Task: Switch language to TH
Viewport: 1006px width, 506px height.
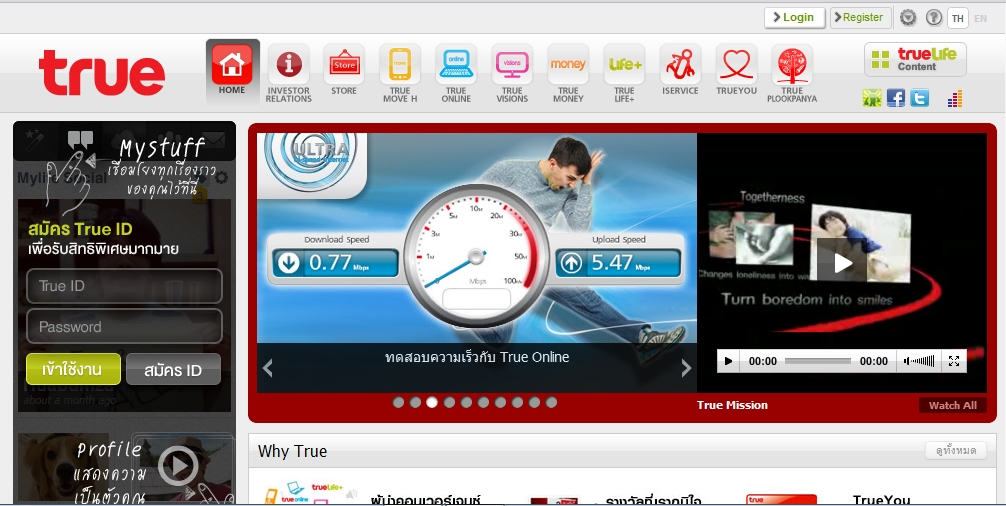Action: pos(957,19)
